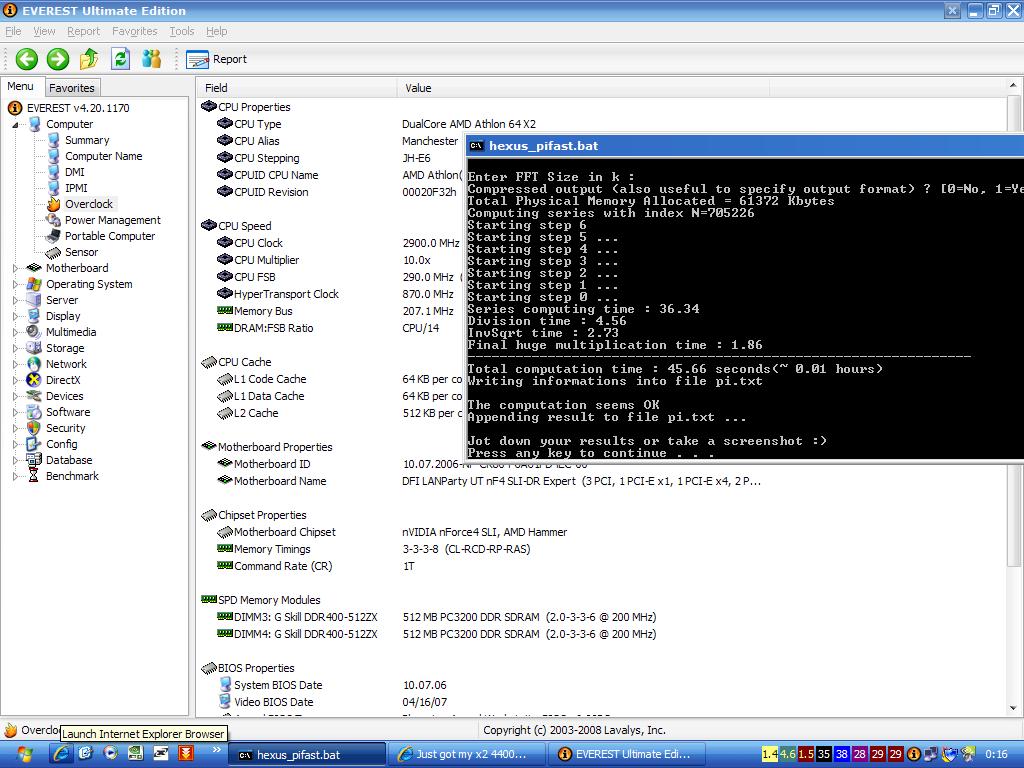
Task: Click the red arrow quick launch icon
Action: [x=185, y=754]
